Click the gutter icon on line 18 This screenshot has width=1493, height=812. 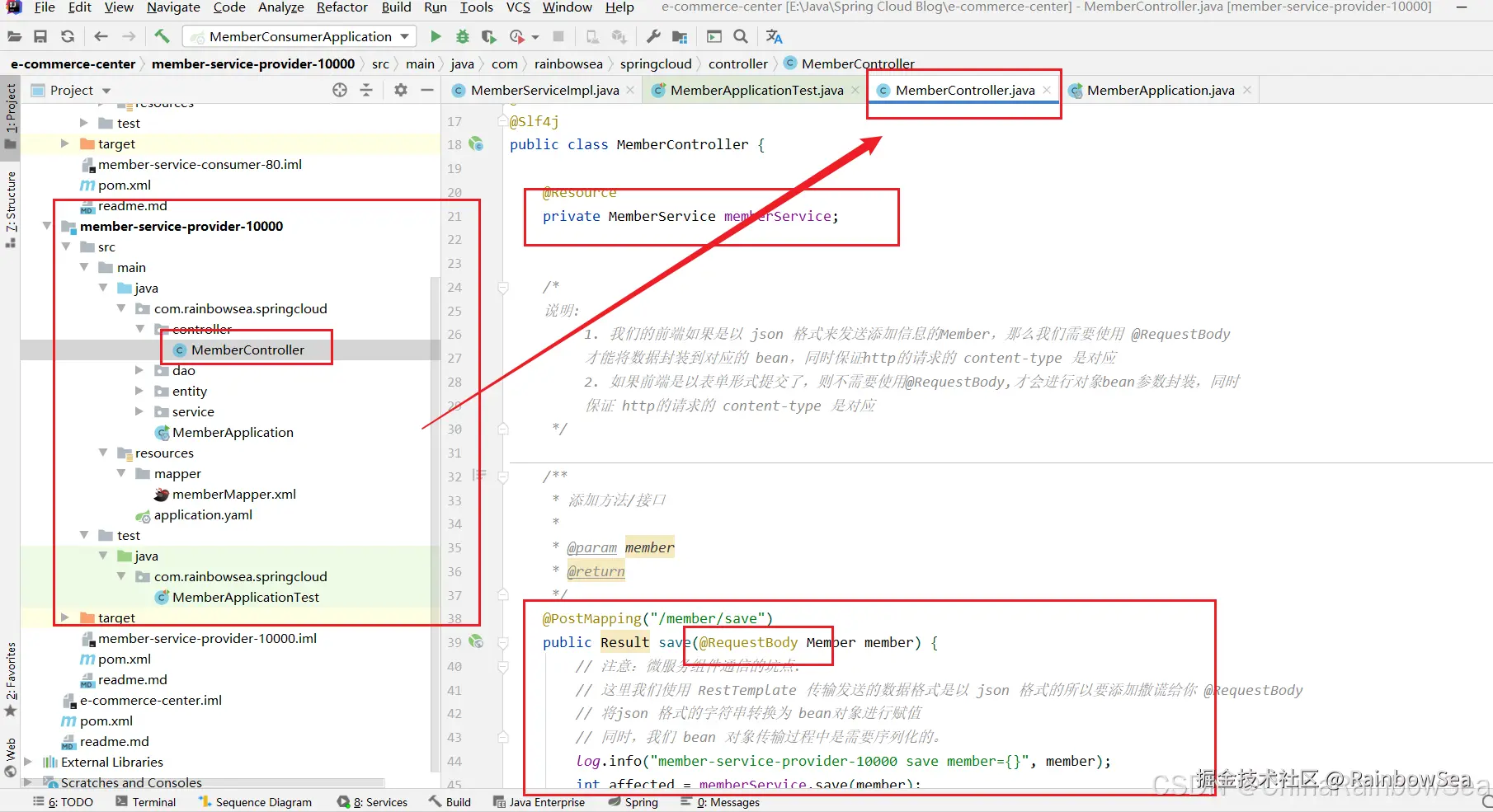(476, 144)
